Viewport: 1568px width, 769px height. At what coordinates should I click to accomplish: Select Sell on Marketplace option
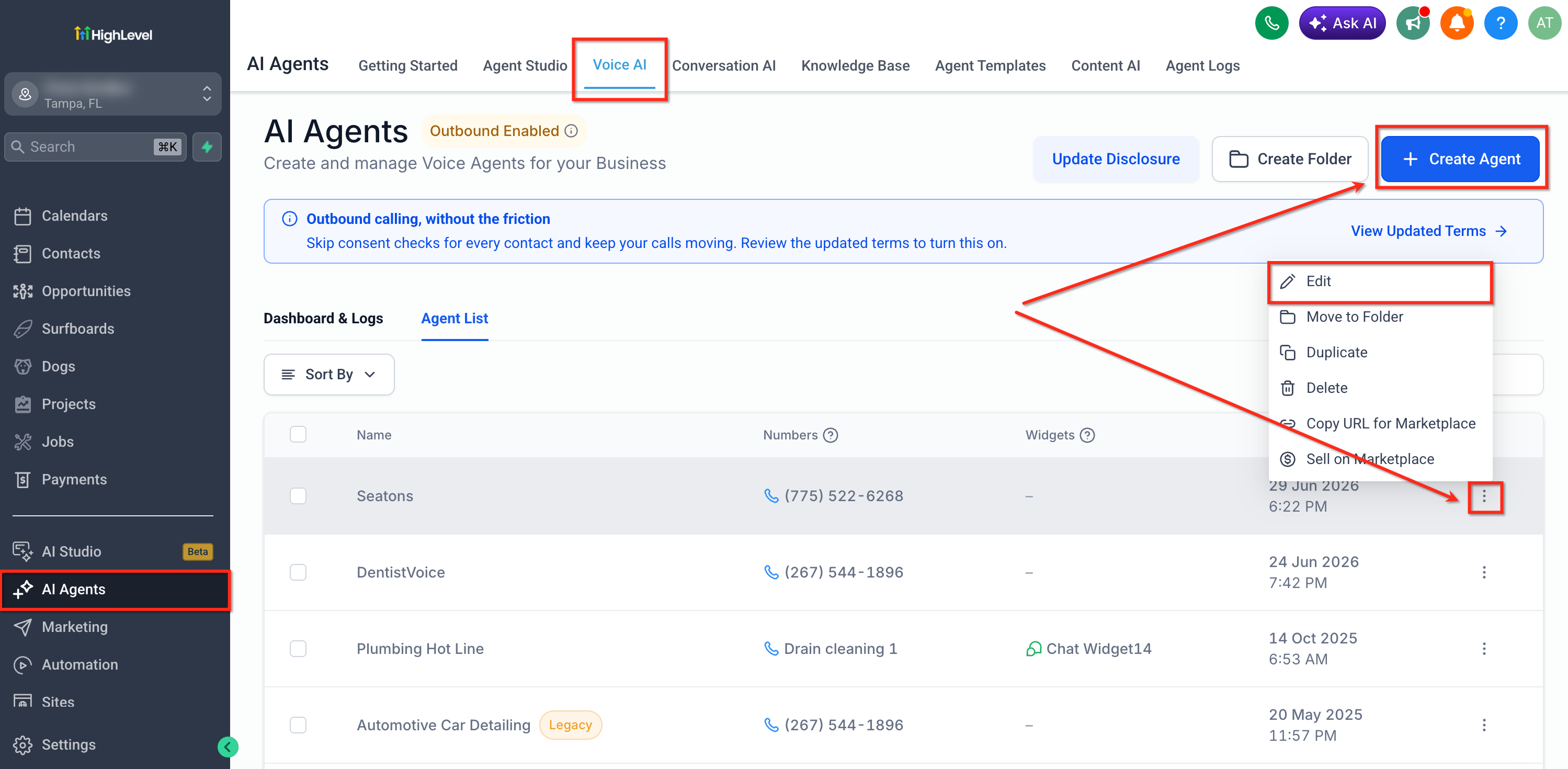1380,459
